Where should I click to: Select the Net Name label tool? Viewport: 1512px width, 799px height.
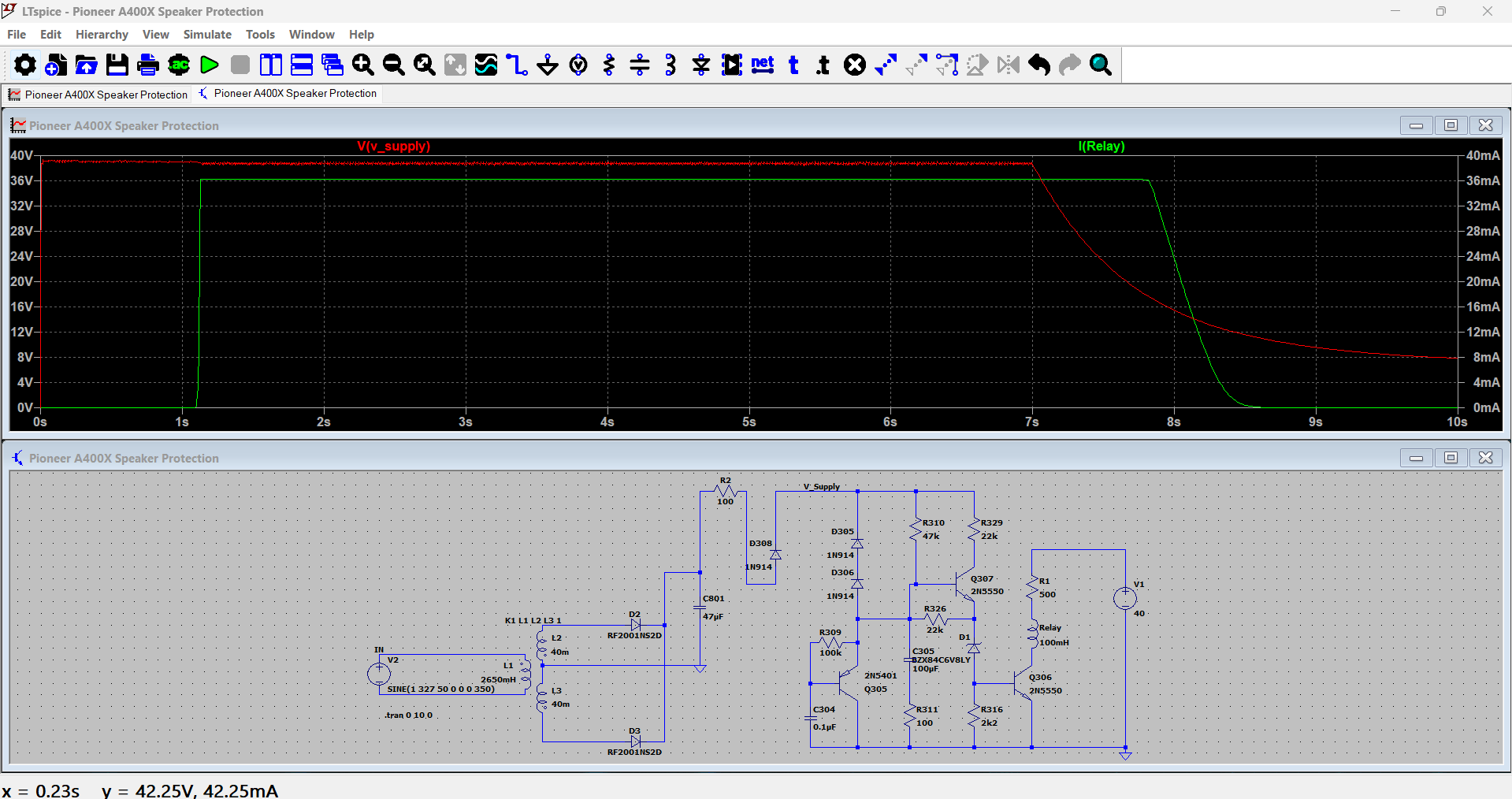pyautogui.click(x=763, y=65)
